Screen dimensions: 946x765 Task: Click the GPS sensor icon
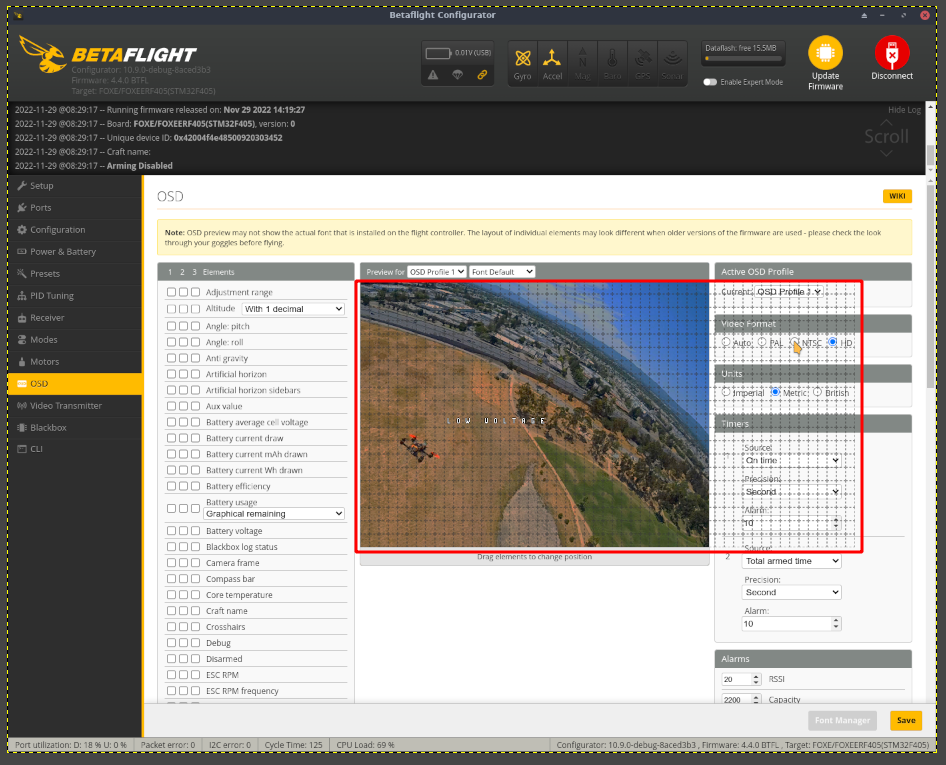(643, 61)
